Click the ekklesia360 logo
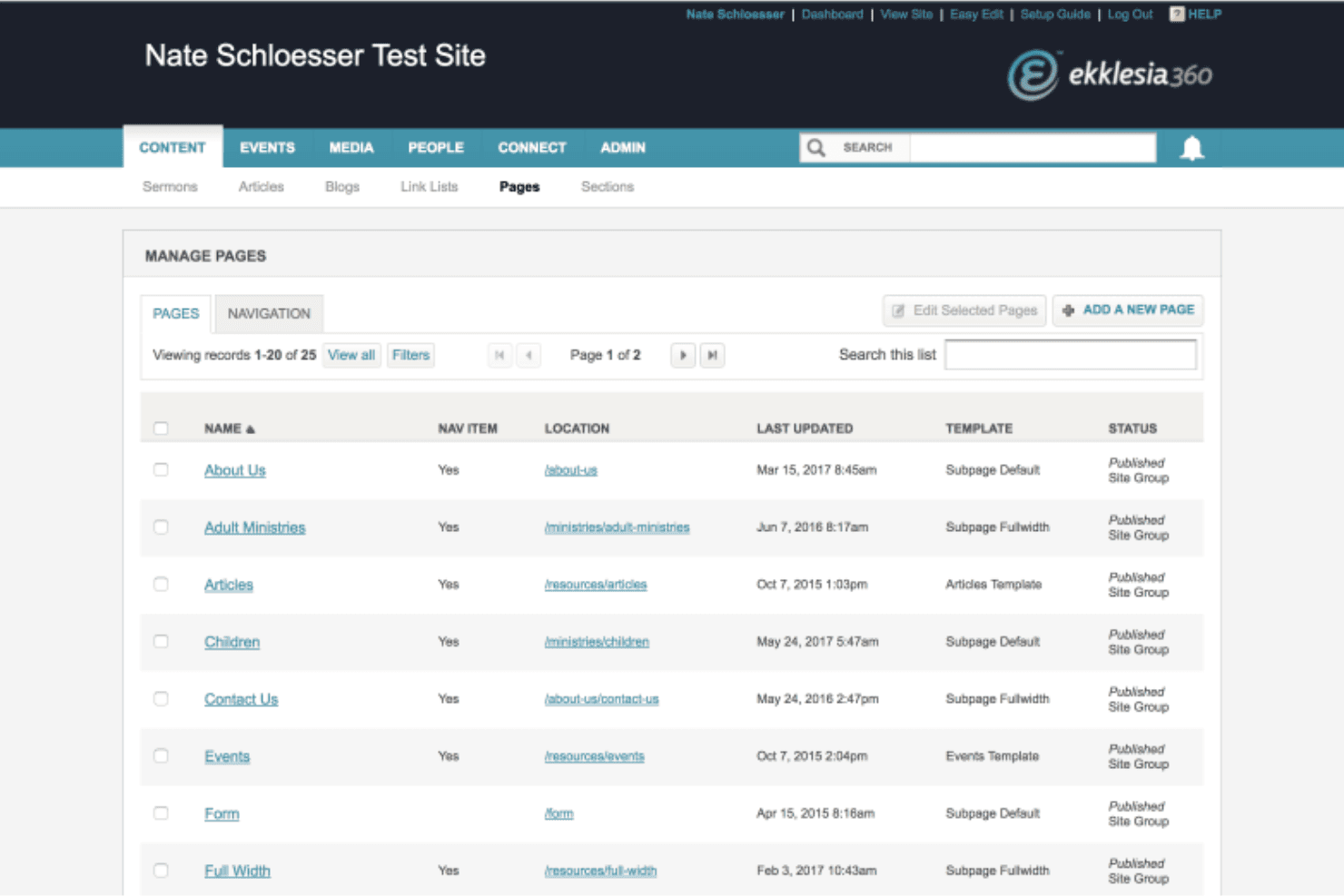The image size is (1344, 896). 1110,74
